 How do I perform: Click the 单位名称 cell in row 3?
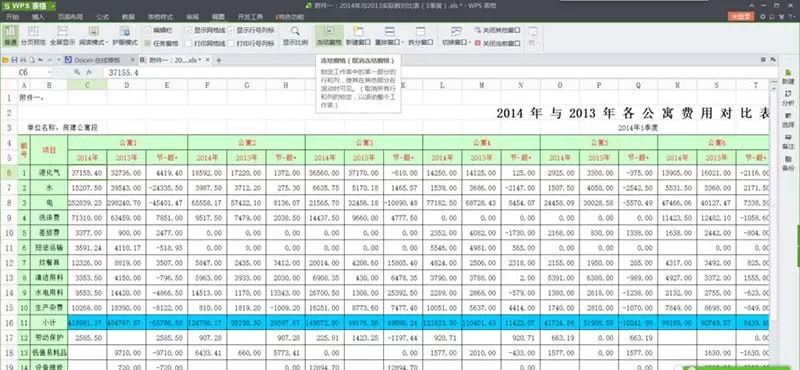(61, 128)
